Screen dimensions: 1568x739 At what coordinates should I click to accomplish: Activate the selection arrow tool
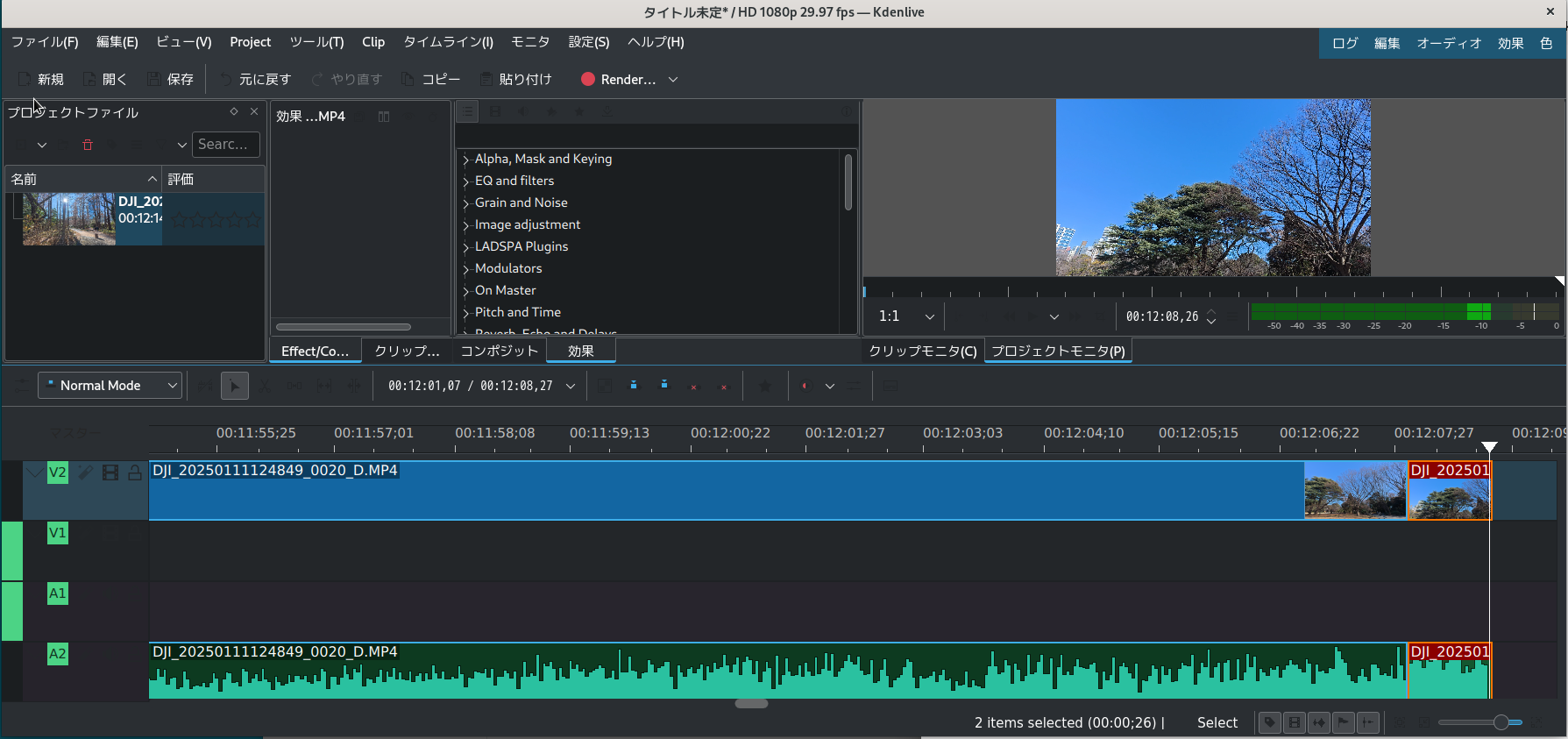[x=234, y=386]
